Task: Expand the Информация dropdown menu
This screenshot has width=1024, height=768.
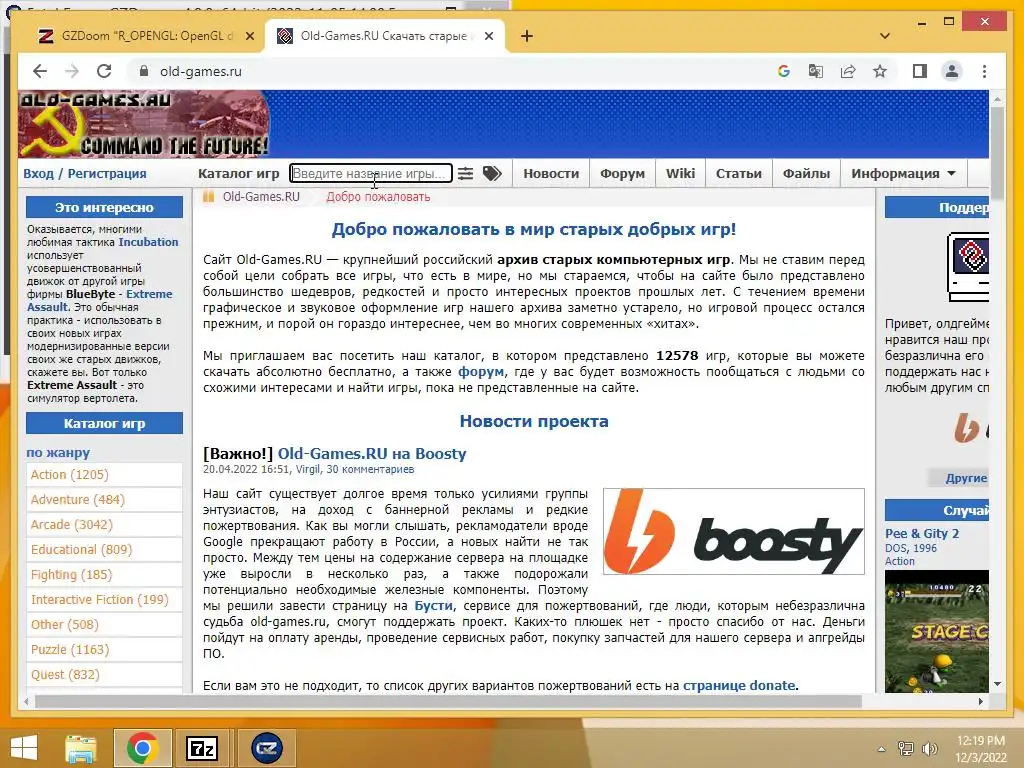Action: click(903, 174)
